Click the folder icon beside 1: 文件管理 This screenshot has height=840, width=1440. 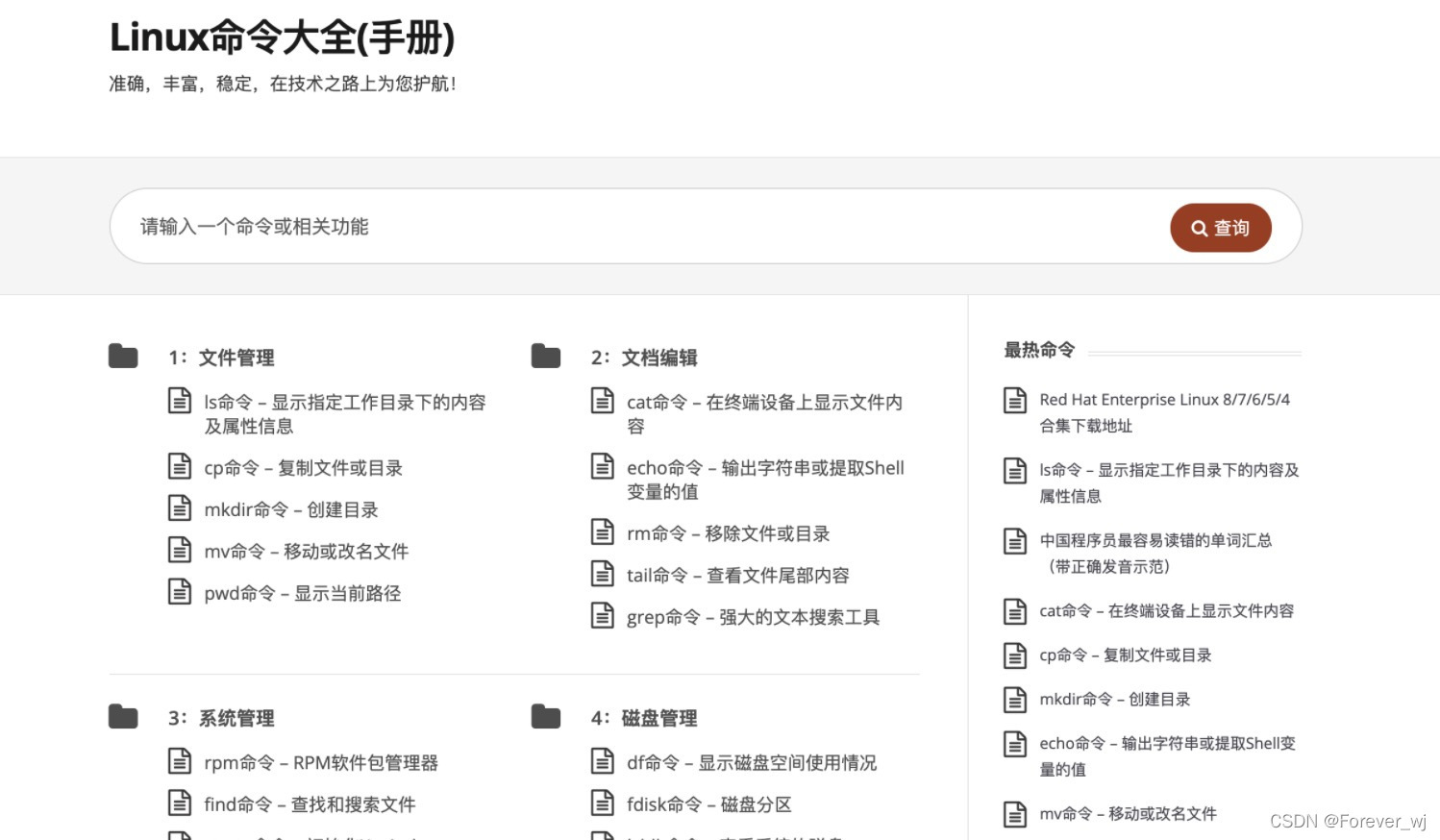pyautogui.click(x=123, y=357)
